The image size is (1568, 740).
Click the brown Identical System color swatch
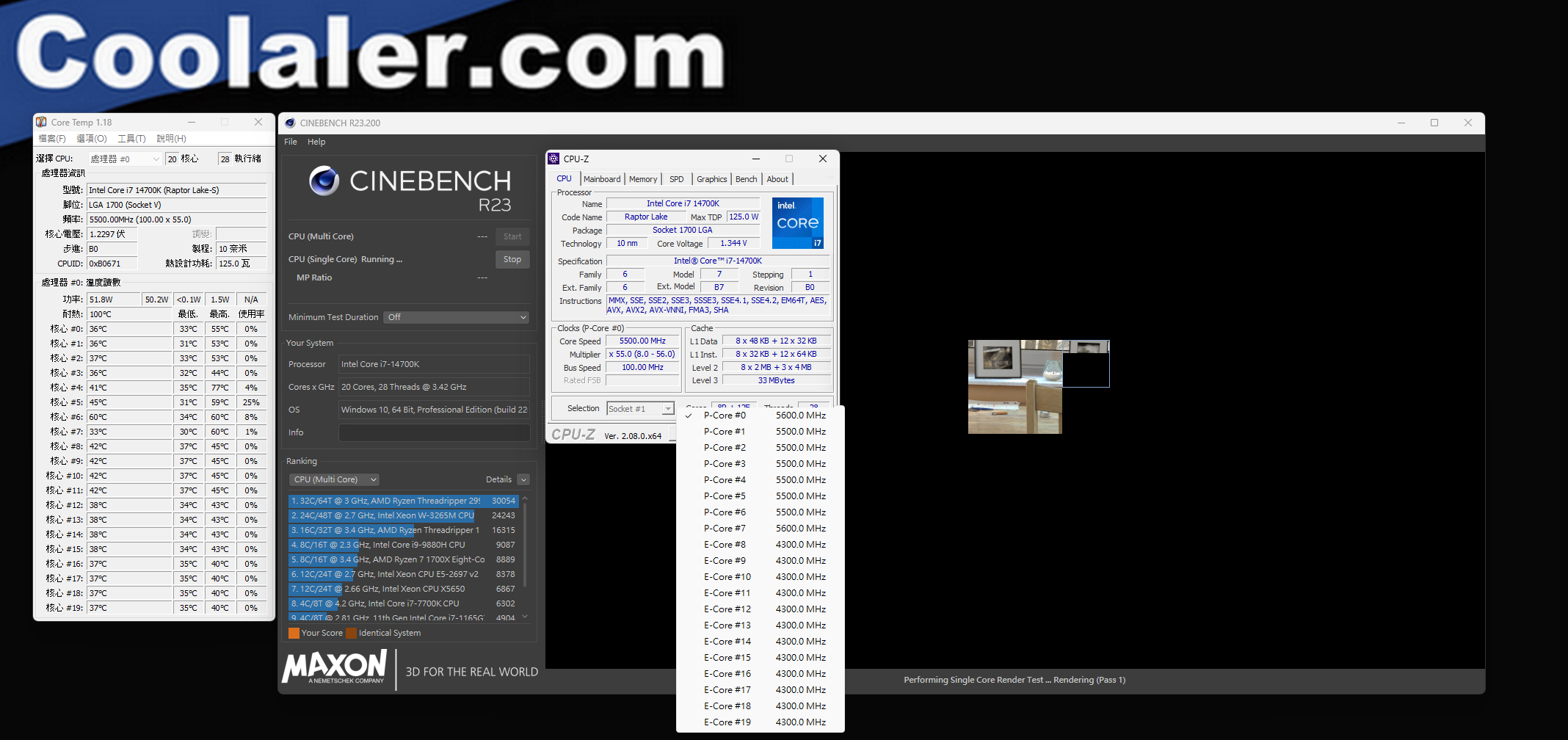click(x=351, y=633)
